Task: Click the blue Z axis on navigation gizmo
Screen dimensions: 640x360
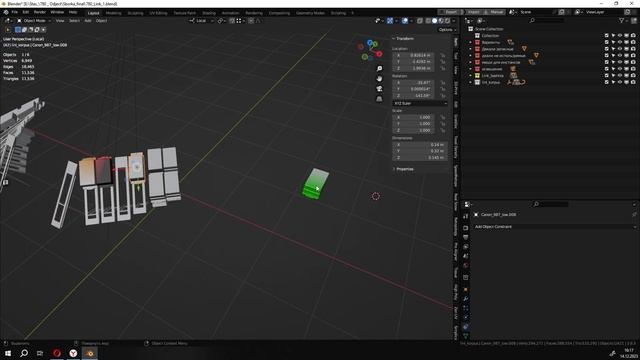Action: pos(369,42)
